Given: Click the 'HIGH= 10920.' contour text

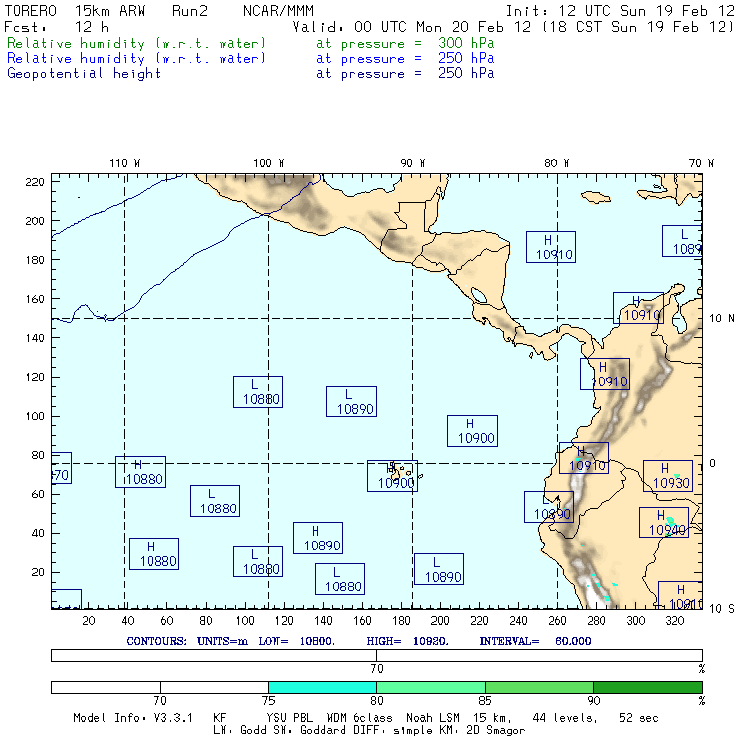Looking at the screenshot, I should (408, 641).
